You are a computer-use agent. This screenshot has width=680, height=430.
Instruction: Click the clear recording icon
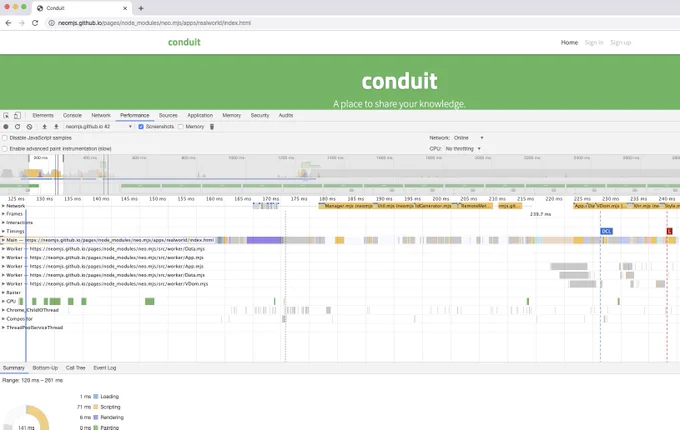(x=29, y=127)
